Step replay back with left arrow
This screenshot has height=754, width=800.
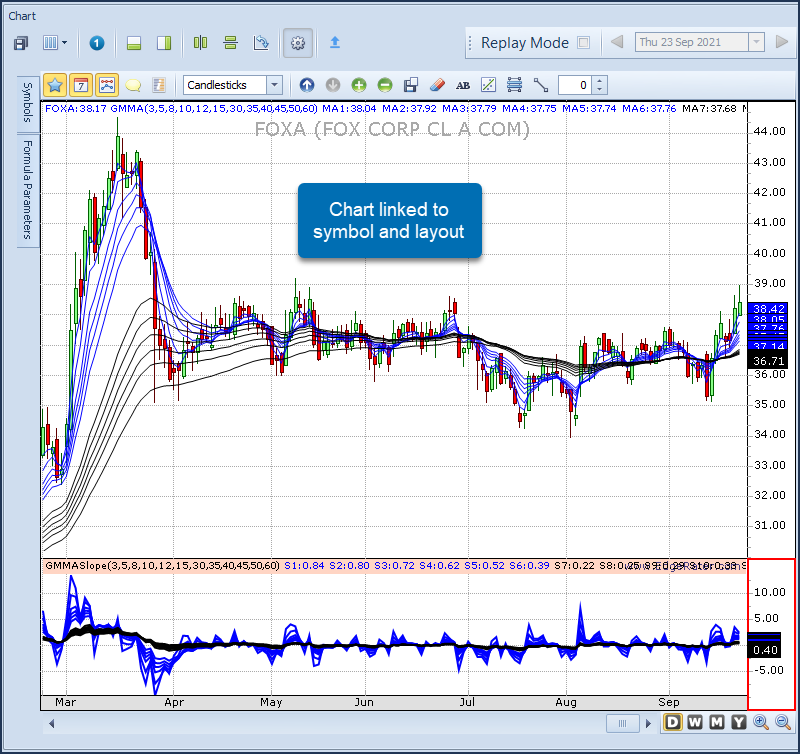click(x=617, y=41)
